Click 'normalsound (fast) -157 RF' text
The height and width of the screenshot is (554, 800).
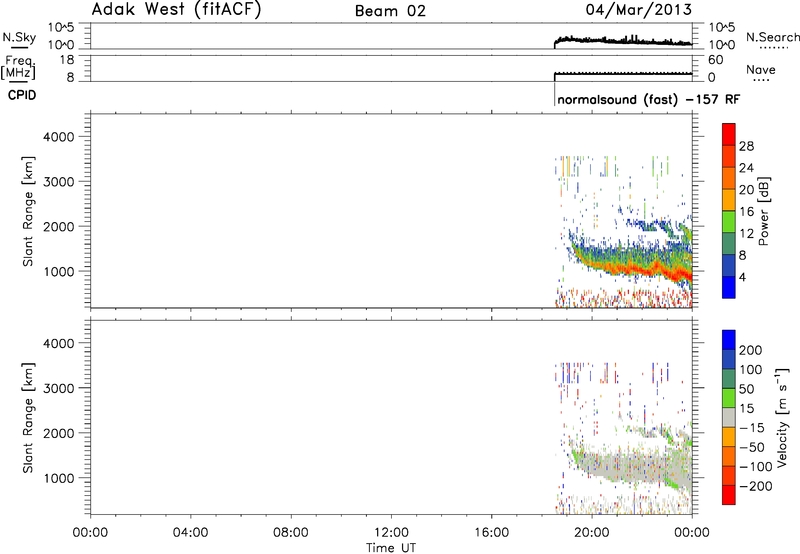[x=648, y=99]
